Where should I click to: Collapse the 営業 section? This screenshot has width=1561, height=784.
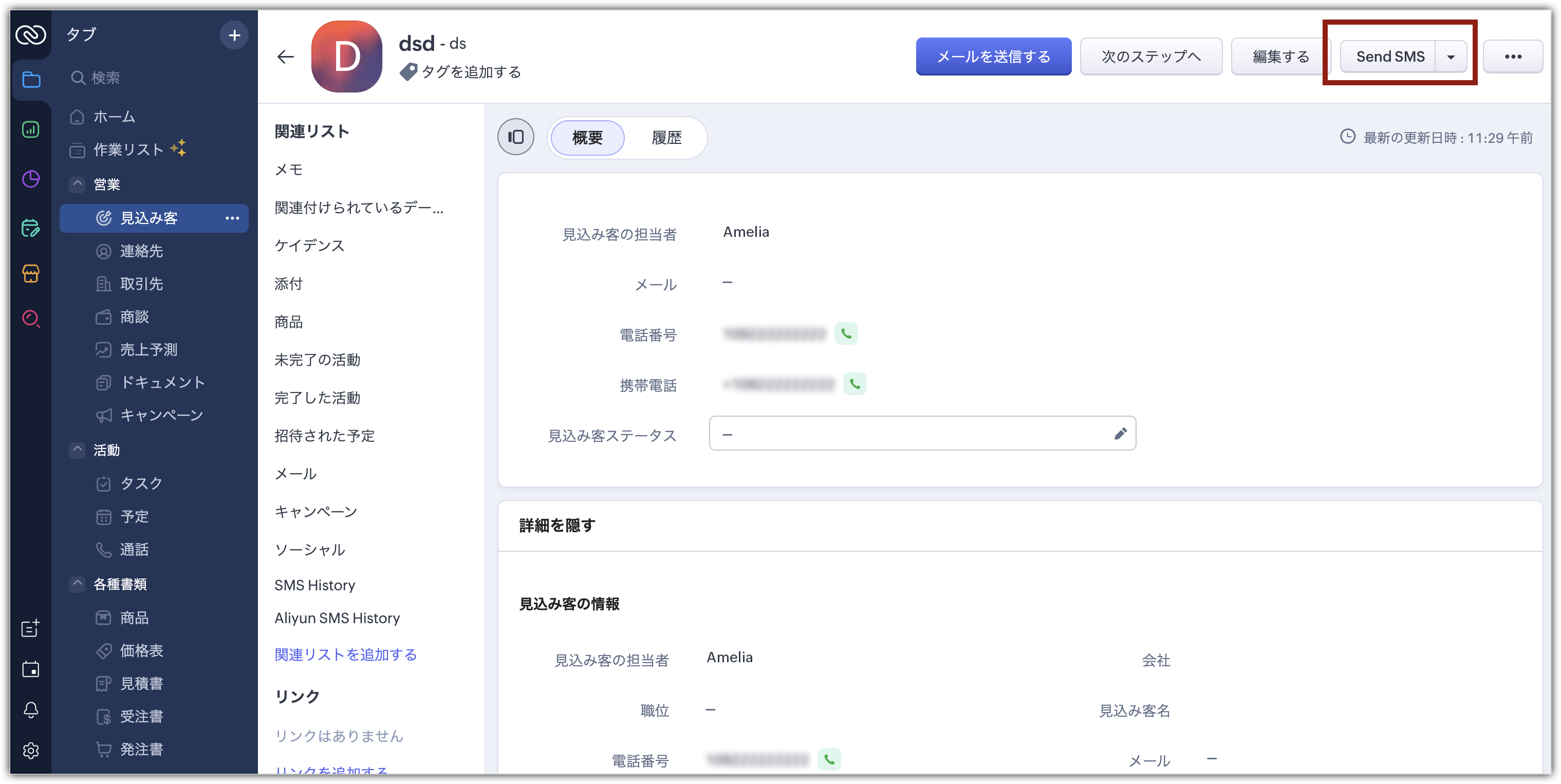pos(77,183)
